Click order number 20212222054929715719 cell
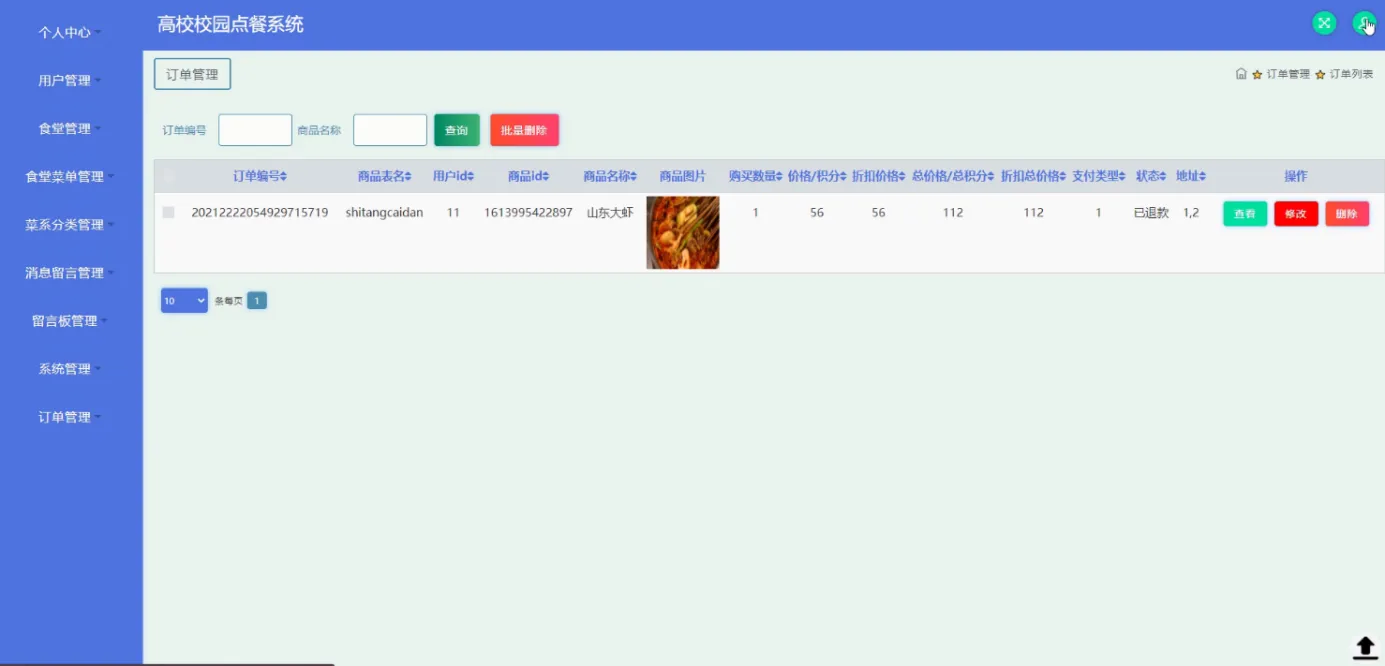The image size is (1385, 666). point(260,212)
